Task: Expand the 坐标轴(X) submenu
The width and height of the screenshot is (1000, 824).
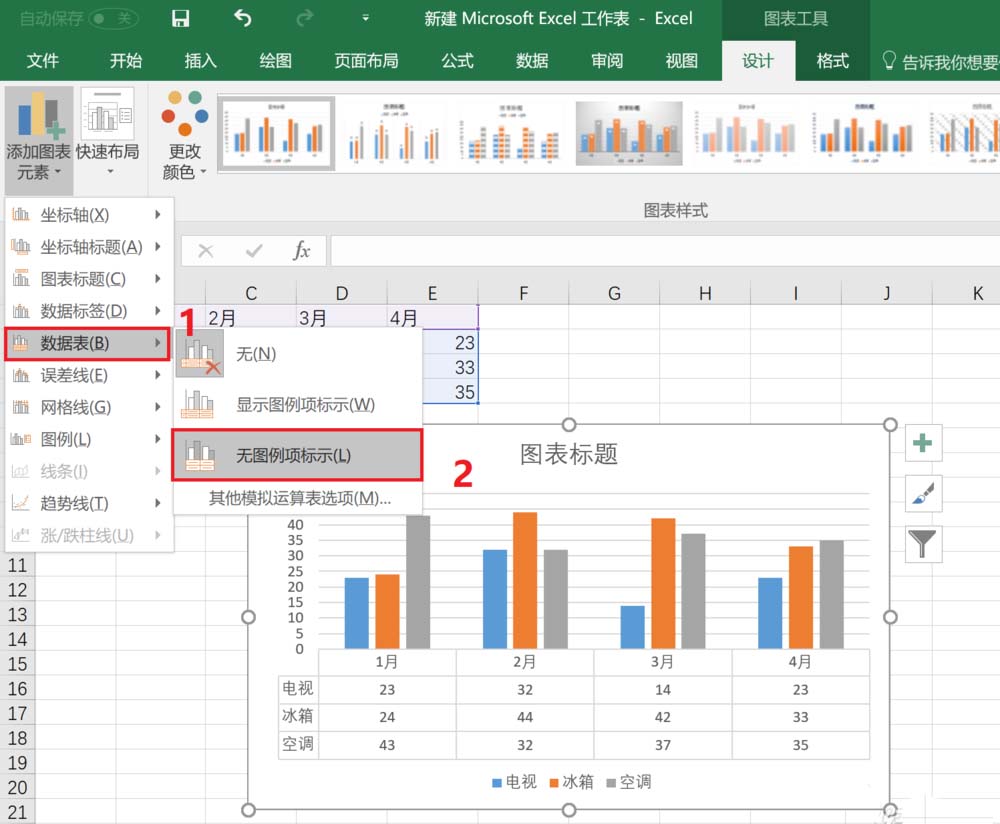Action: click(x=89, y=215)
